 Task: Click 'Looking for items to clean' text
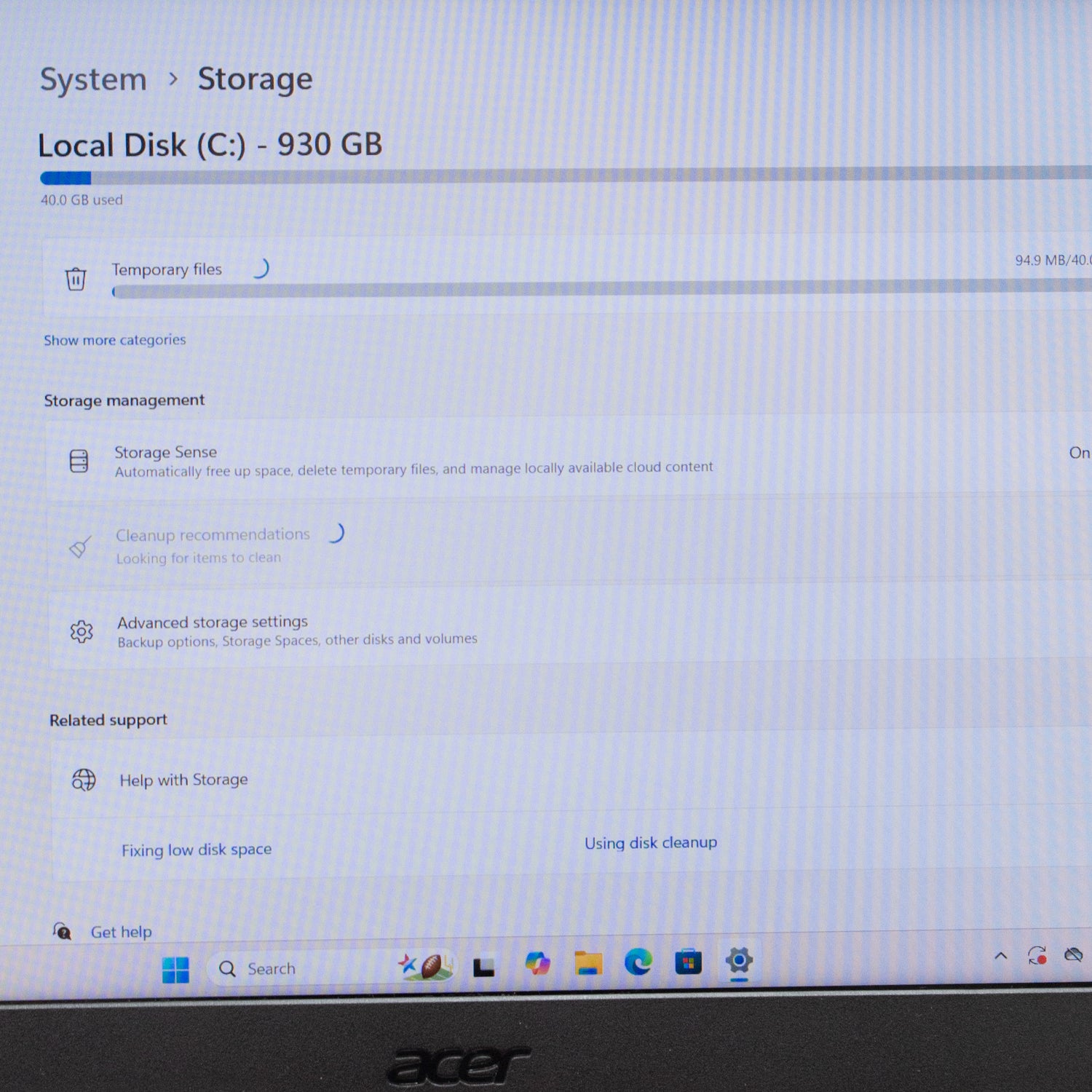(199, 558)
